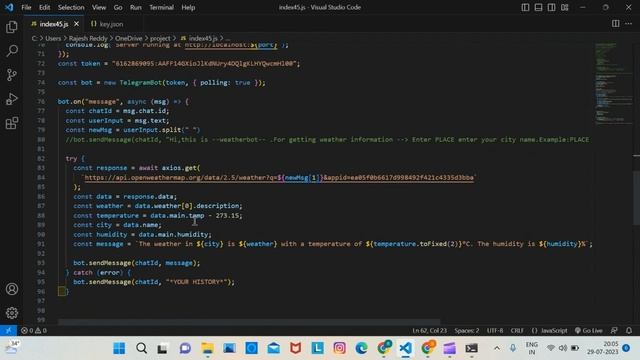
Task: Change UTF-8 file encoding
Action: 495,330
